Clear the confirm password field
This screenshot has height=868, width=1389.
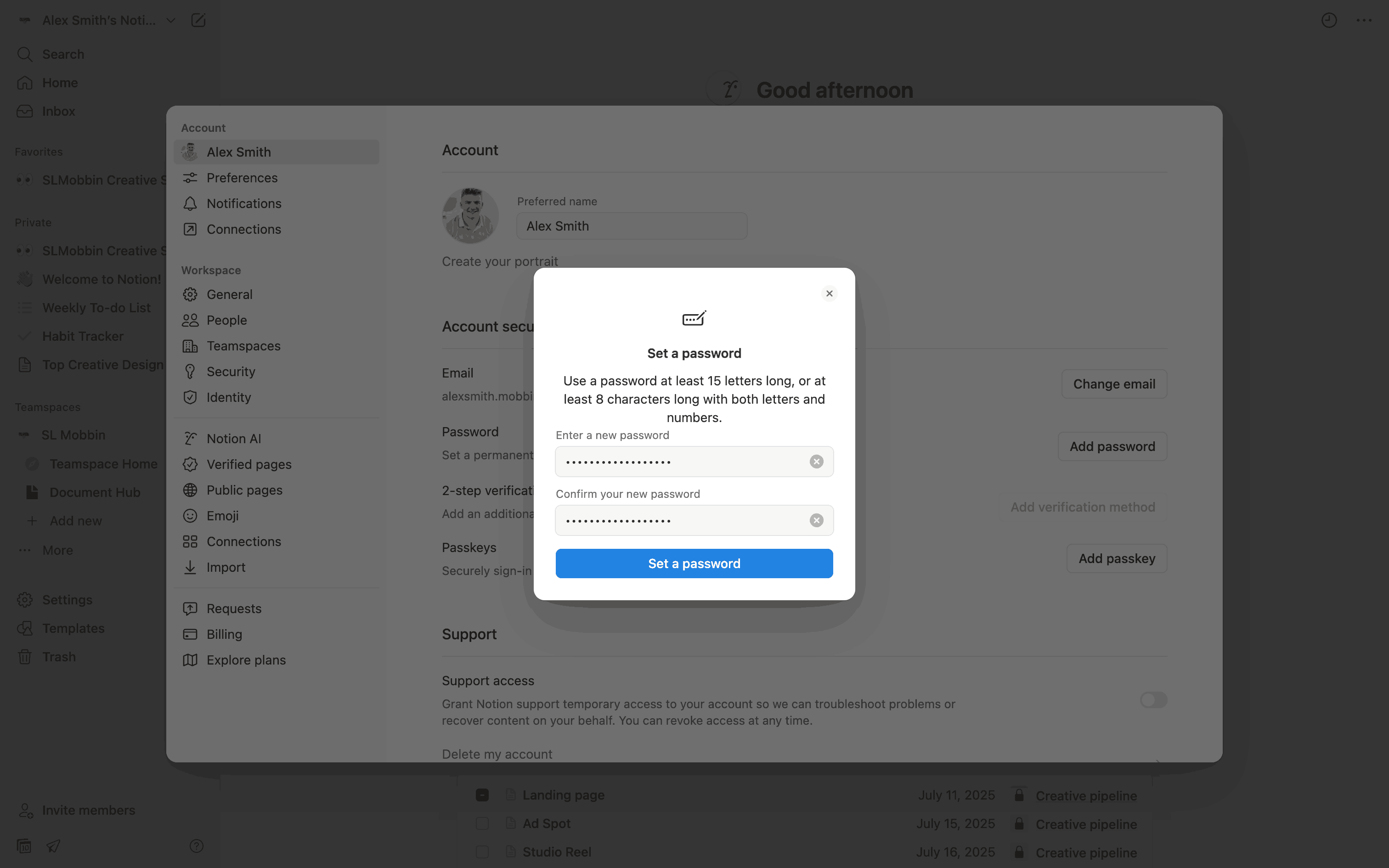[816, 520]
